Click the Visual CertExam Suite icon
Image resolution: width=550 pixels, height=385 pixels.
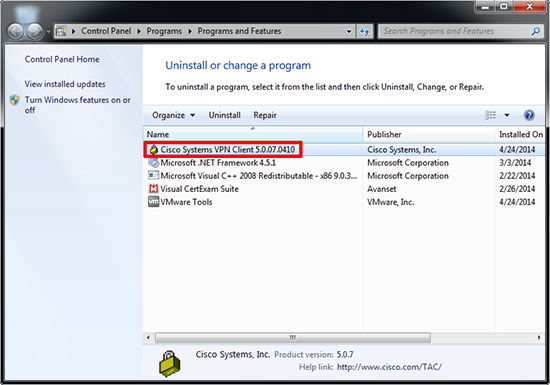coord(153,189)
